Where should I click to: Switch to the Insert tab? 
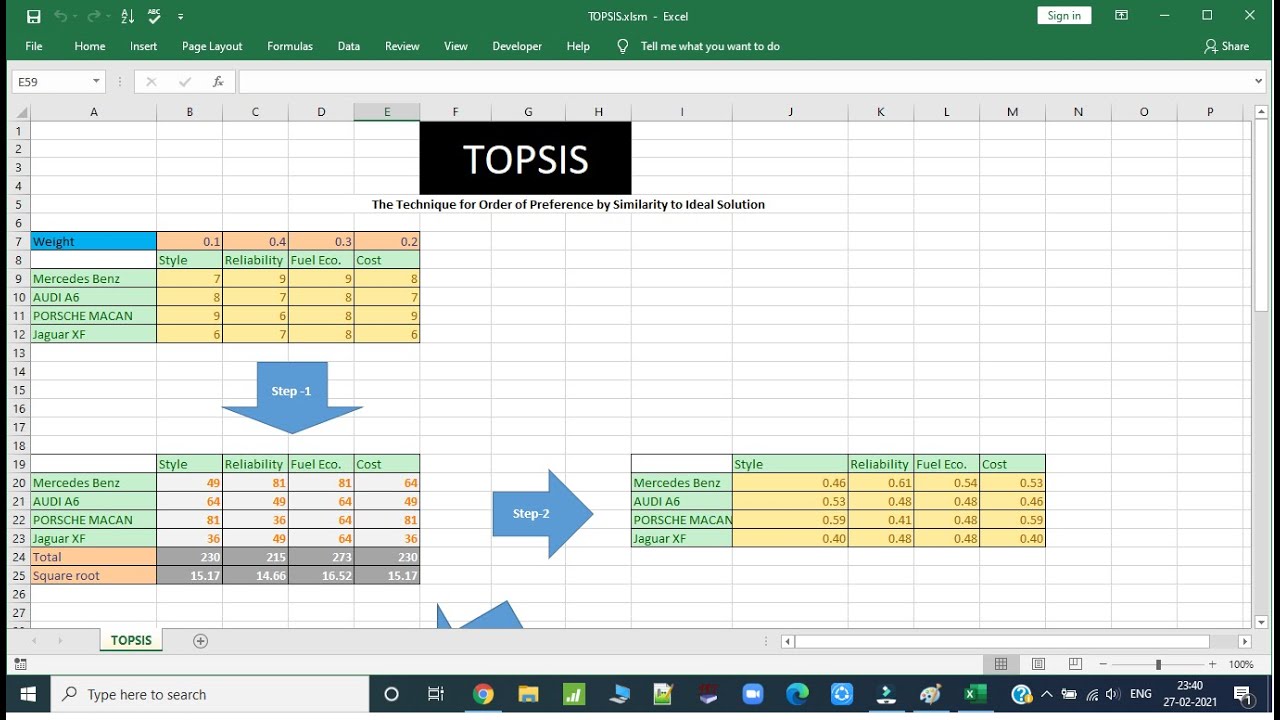click(x=143, y=46)
